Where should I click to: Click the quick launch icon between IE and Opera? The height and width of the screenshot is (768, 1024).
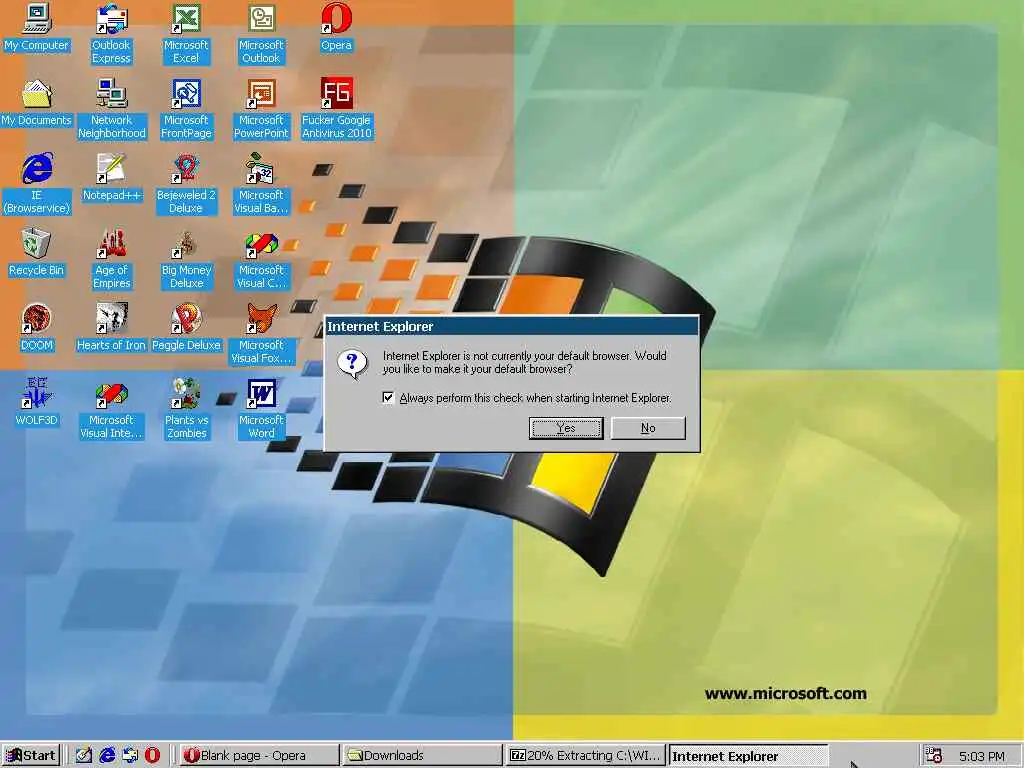tap(130, 756)
